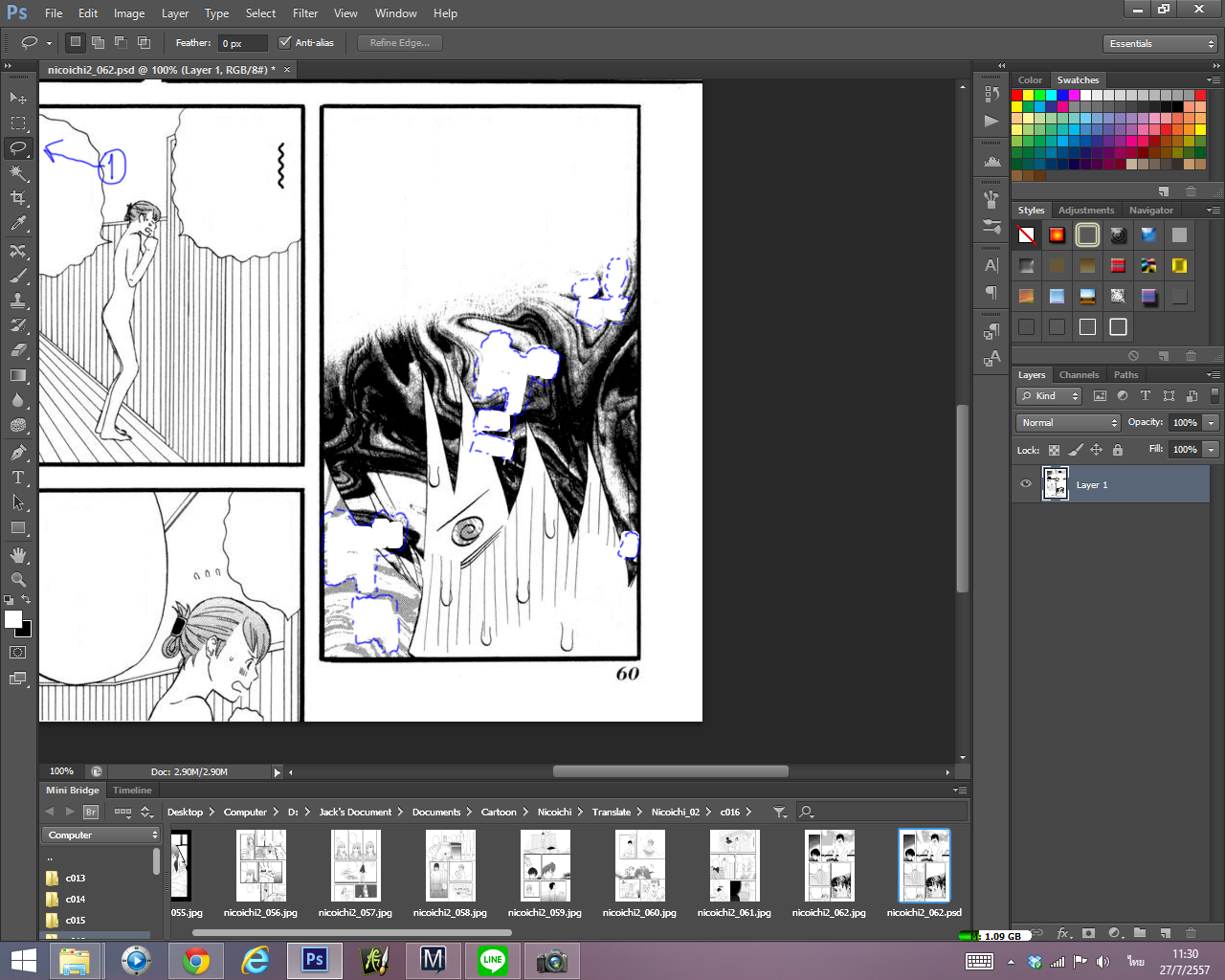Click the Feather input field
The image size is (1225, 980).
pyautogui.click(x=243, y=43)
